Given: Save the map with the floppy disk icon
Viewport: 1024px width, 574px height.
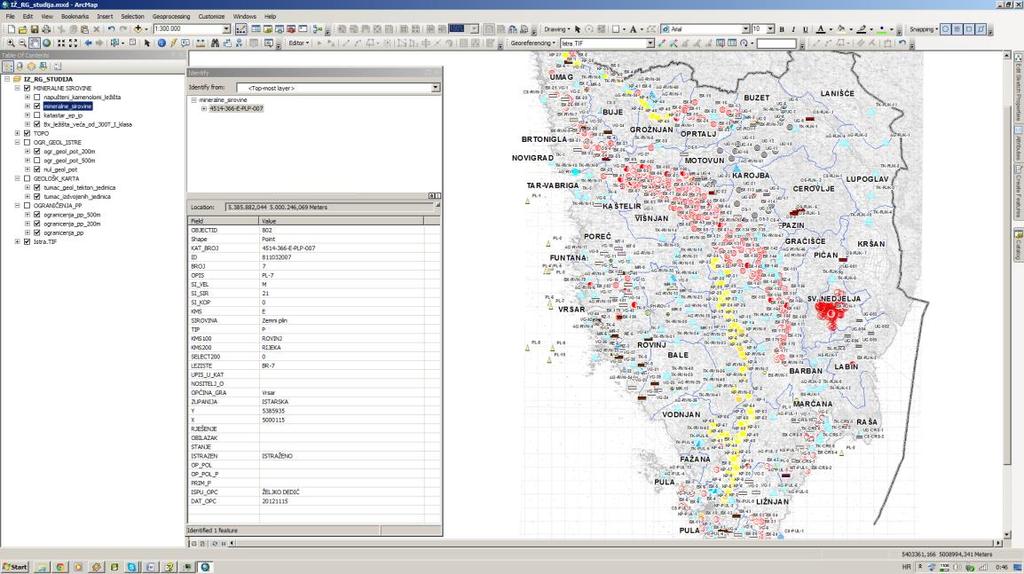Looking at the screenshot, I should [35, 29].
